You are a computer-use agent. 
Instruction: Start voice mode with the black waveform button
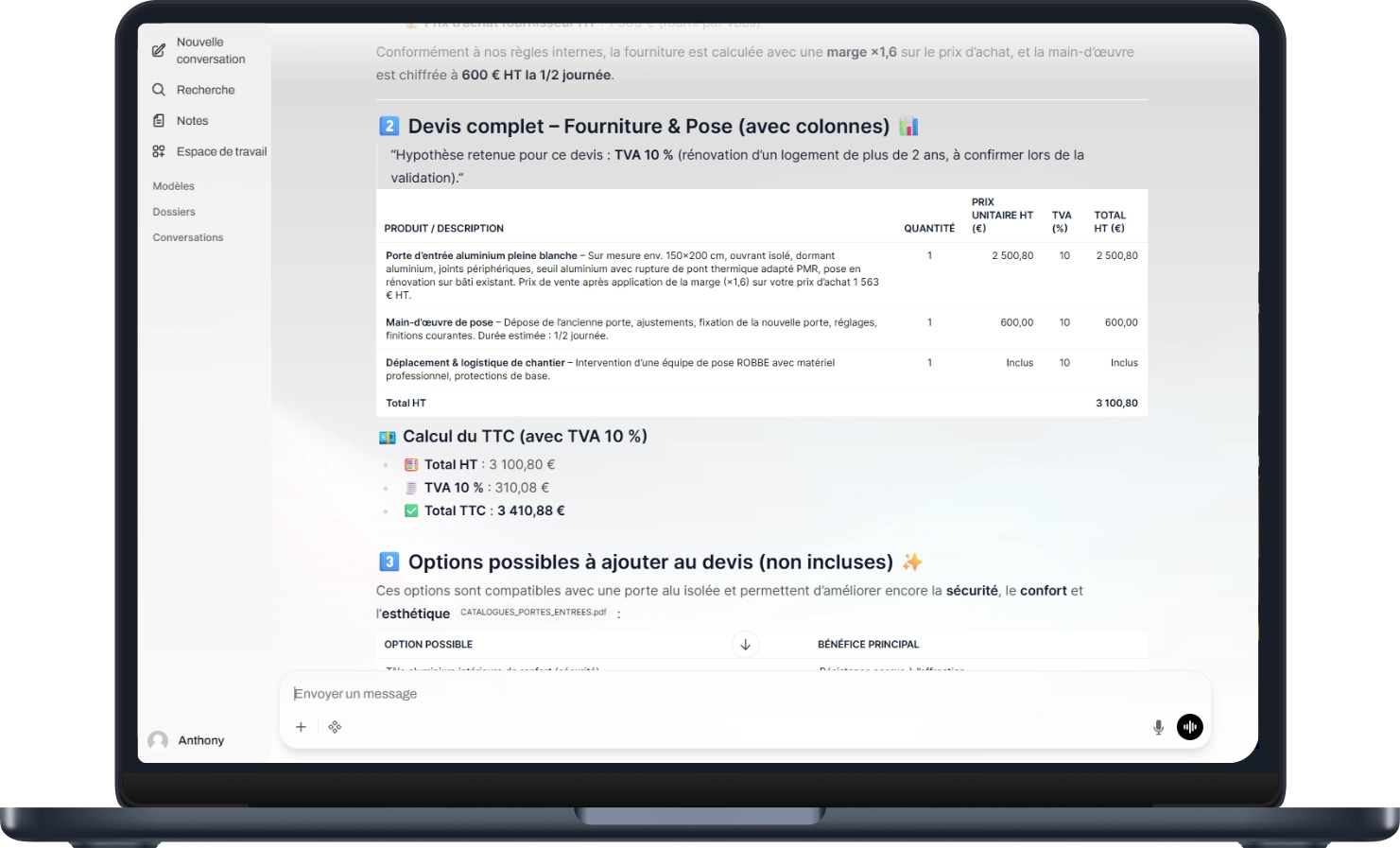tap(1189, 726)
